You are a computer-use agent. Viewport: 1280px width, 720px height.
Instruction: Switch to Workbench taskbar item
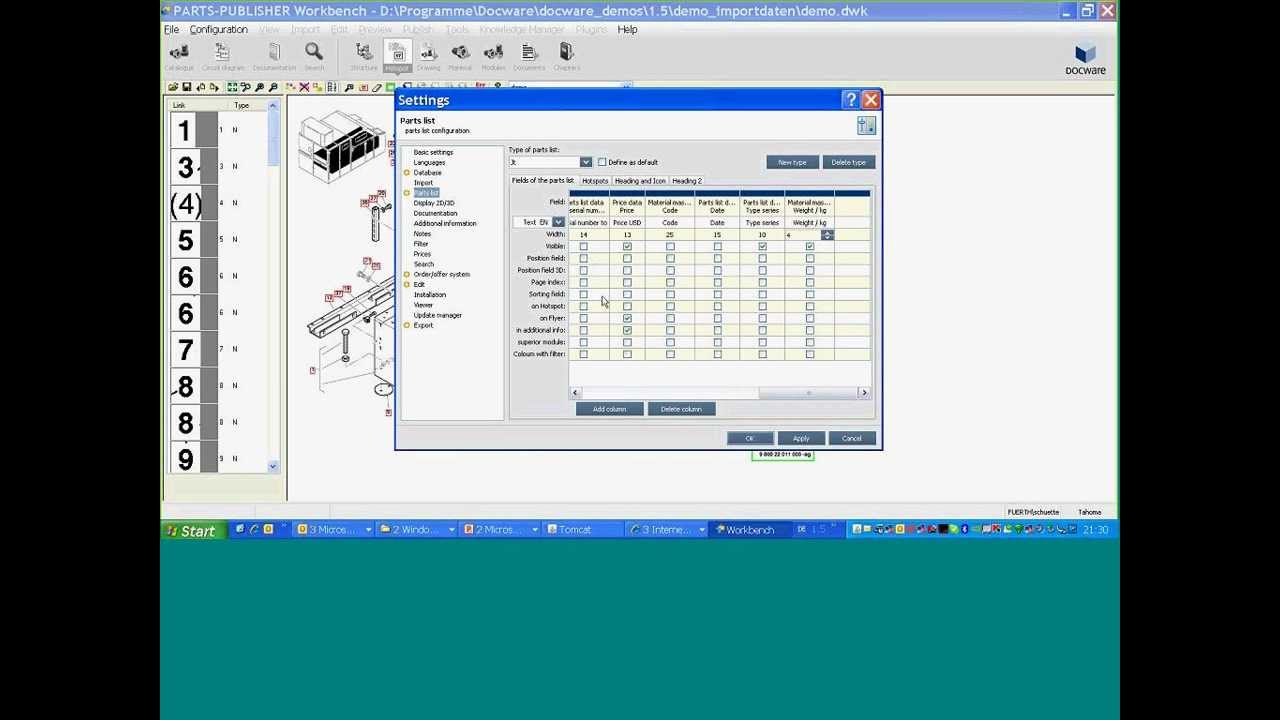pyautogui.click(x=750, y=530)
